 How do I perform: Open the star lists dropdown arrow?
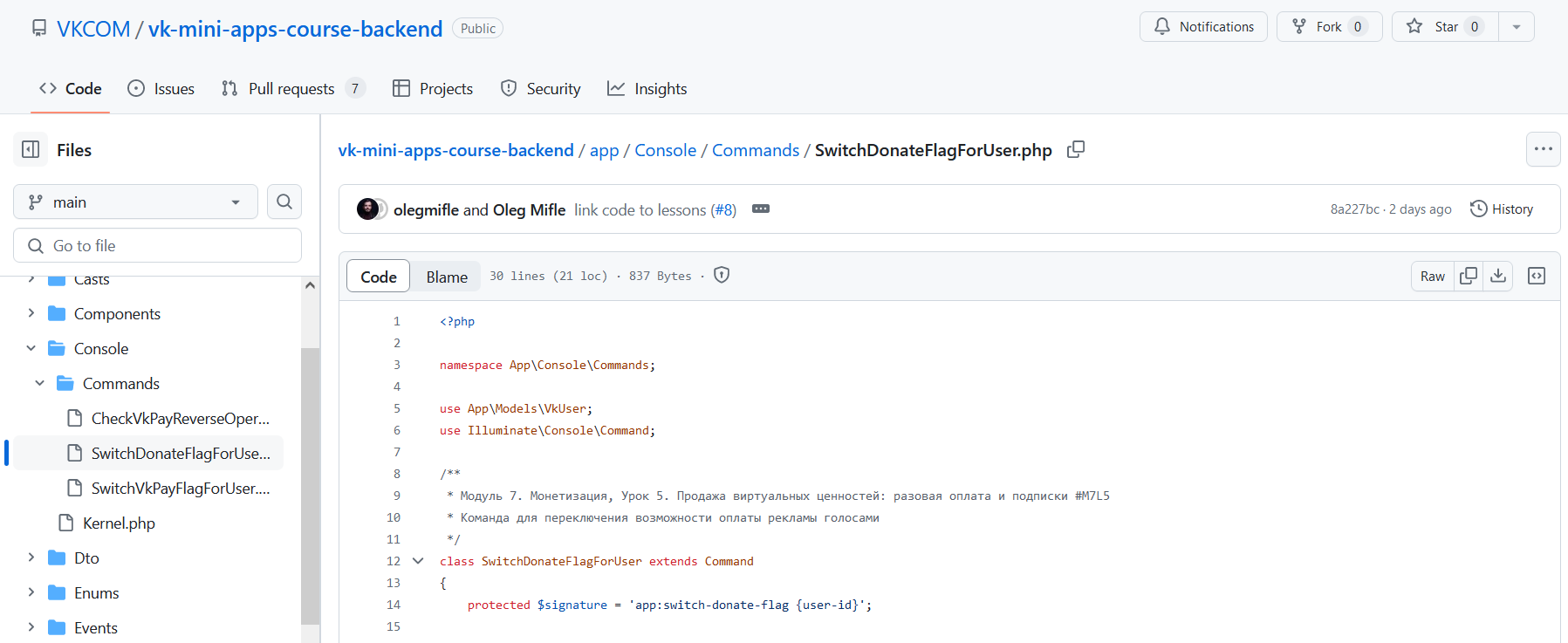pyautogui.click(x=1517, y=27)
